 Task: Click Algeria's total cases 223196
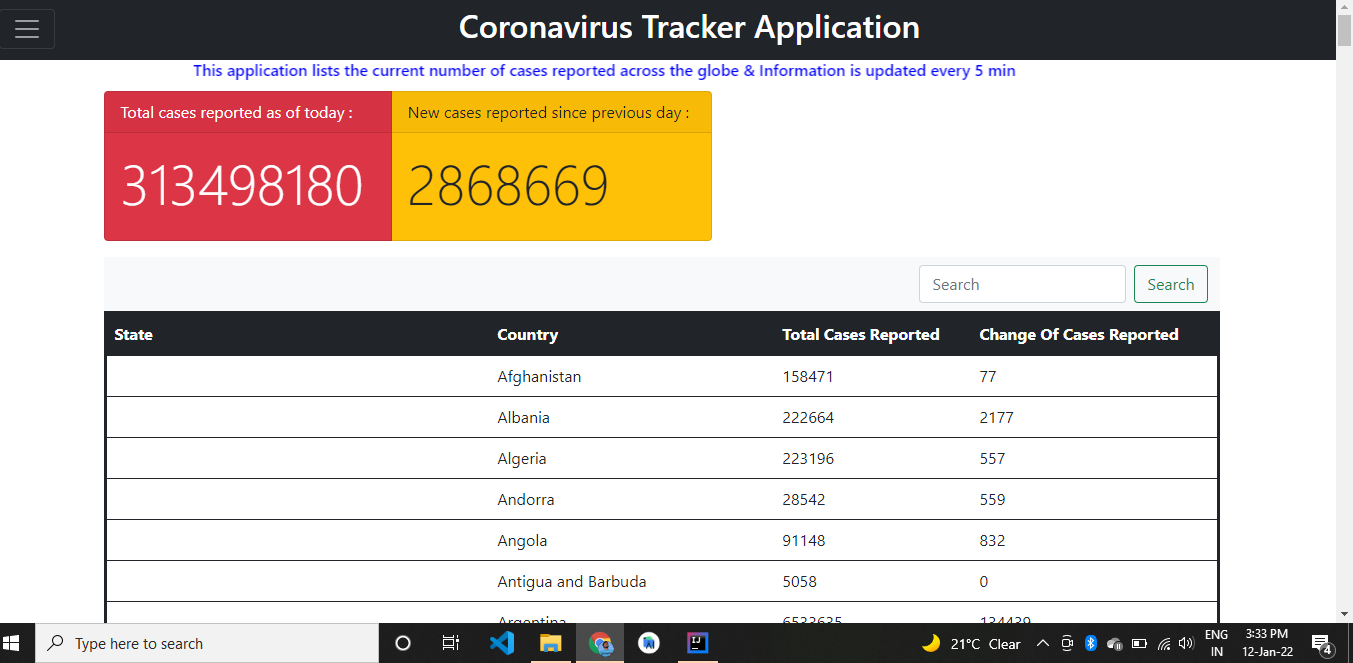(808, 459)
